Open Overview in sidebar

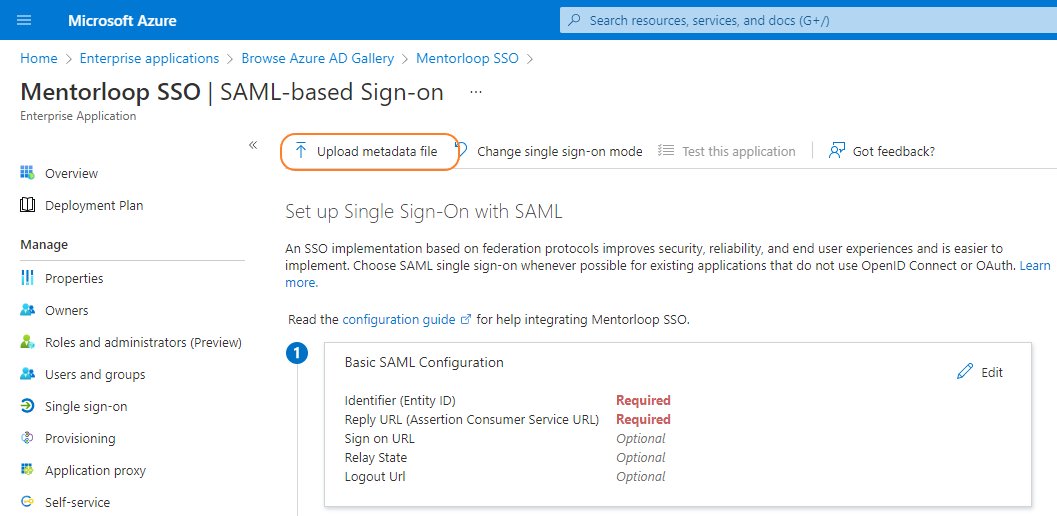(71, 173)
